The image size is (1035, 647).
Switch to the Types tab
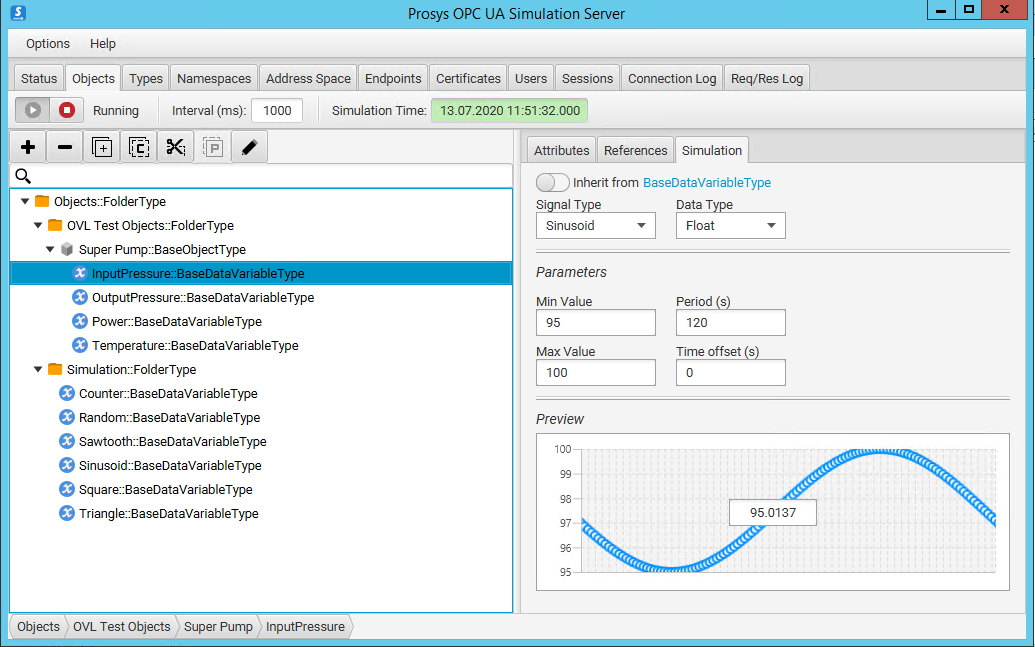click(146, 79)
